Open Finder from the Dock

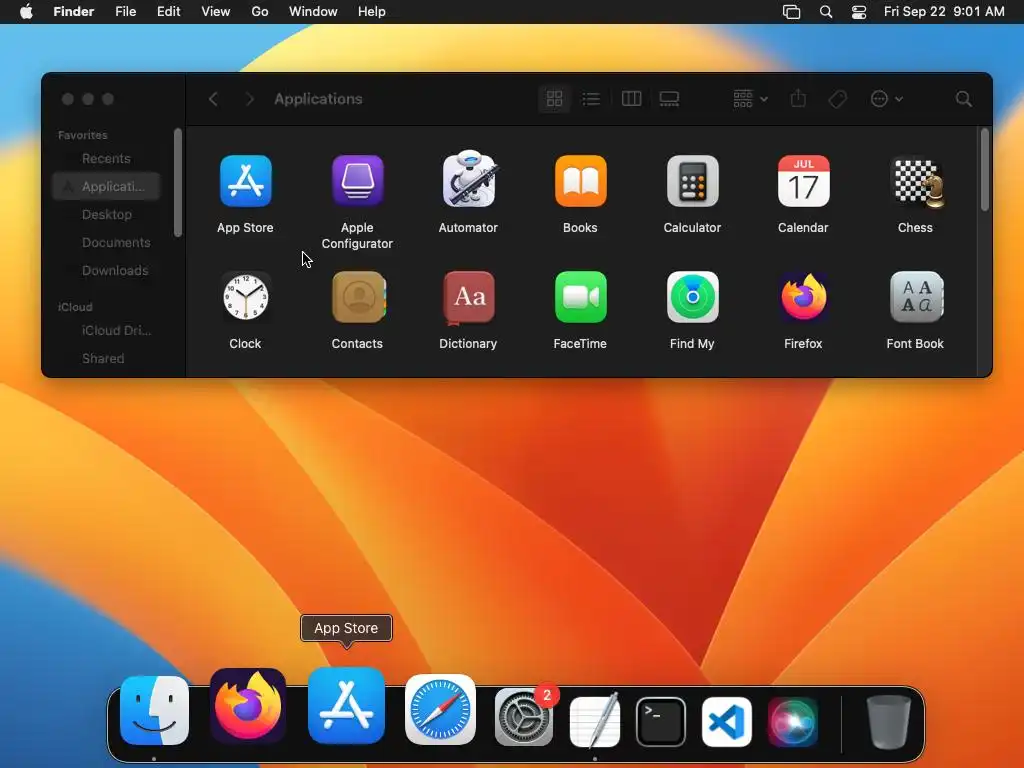pos(155,711)
